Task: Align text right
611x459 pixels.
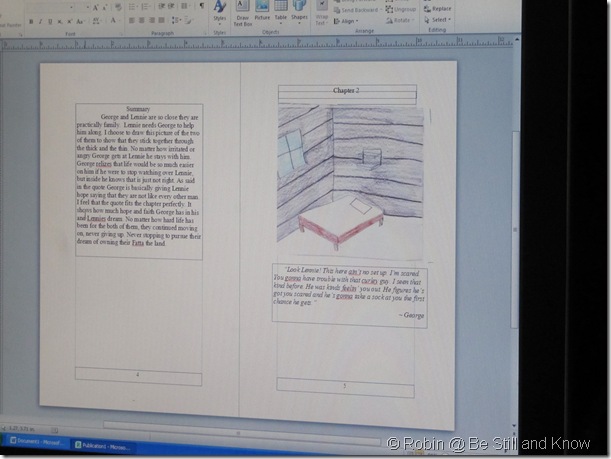Action: point(152,20)
